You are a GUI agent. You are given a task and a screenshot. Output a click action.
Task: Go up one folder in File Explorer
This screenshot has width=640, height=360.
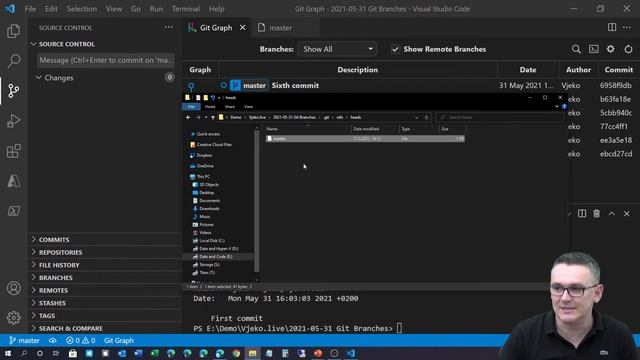(213, 118)
